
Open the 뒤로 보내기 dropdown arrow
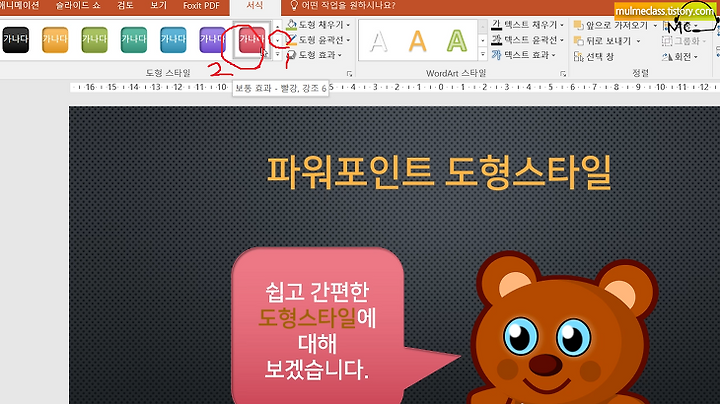(638, 41)
